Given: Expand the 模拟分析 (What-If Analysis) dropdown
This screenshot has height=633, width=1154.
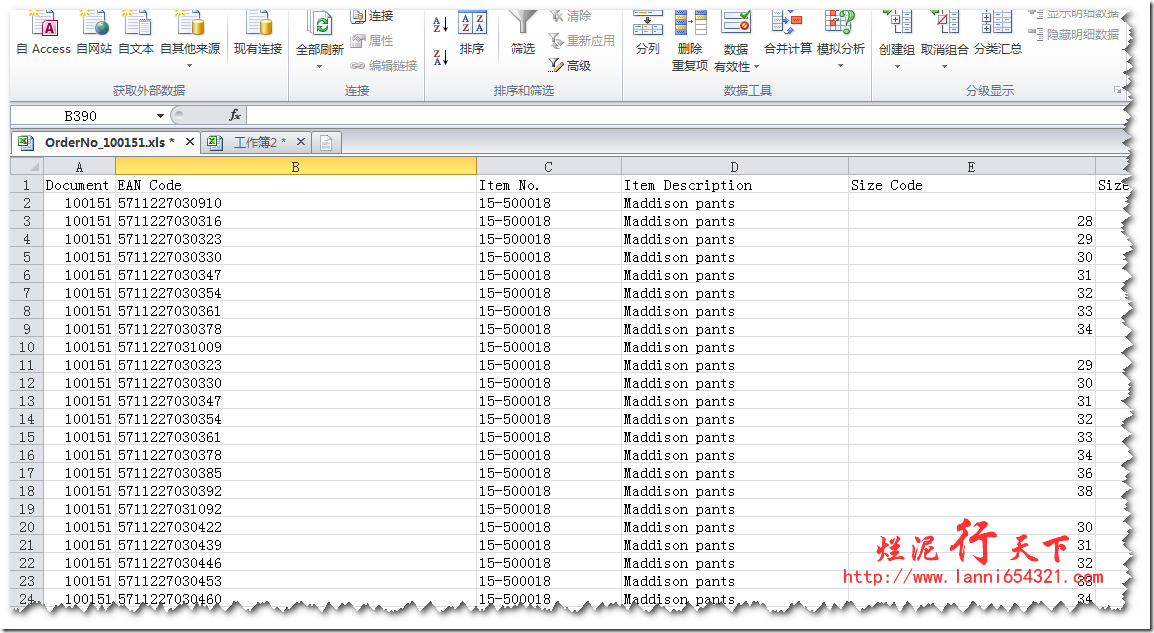Looking at the screenshot, I should pyautogui.click(x=840, y=66).
